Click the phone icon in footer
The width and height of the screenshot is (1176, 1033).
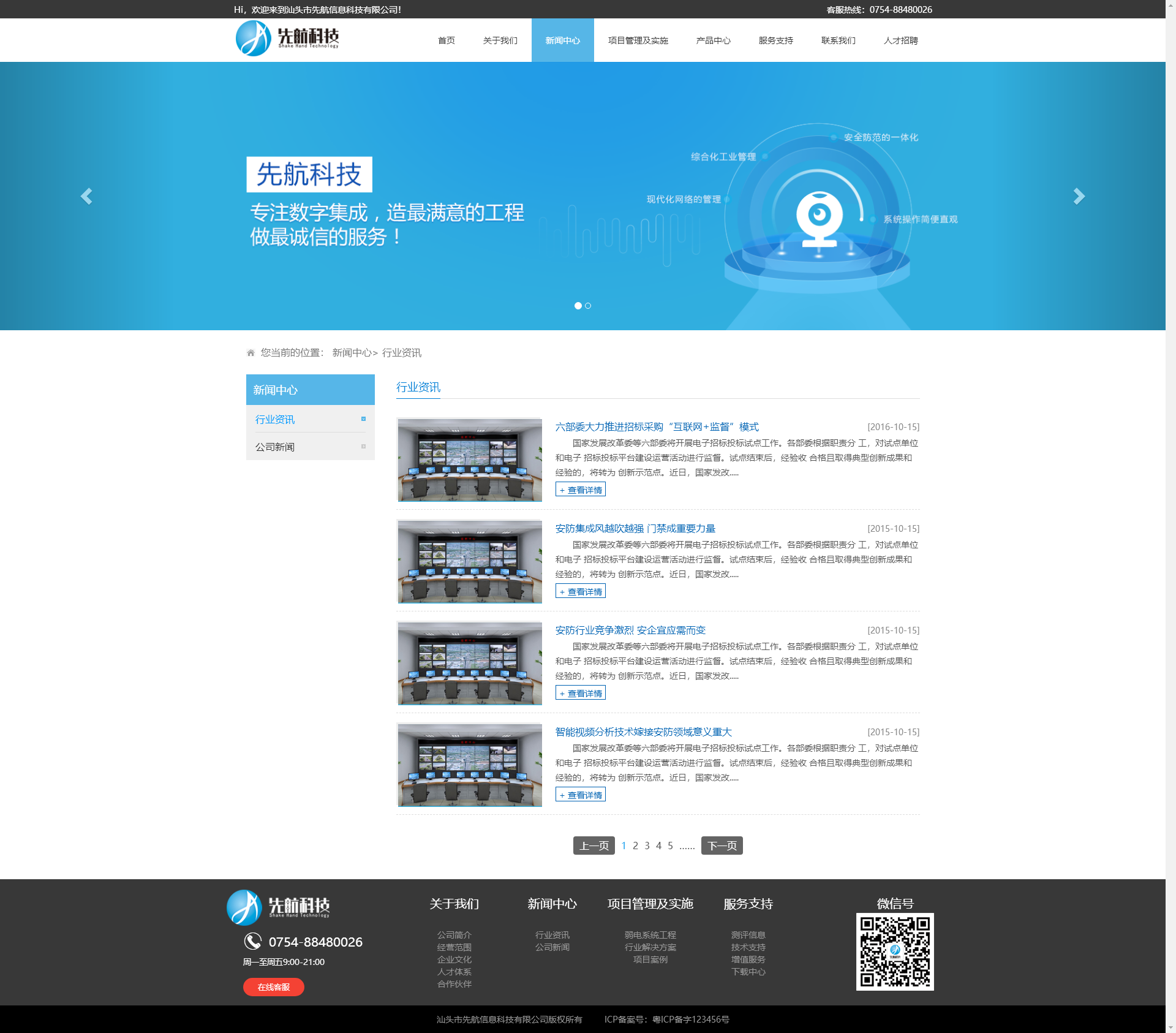253,941
